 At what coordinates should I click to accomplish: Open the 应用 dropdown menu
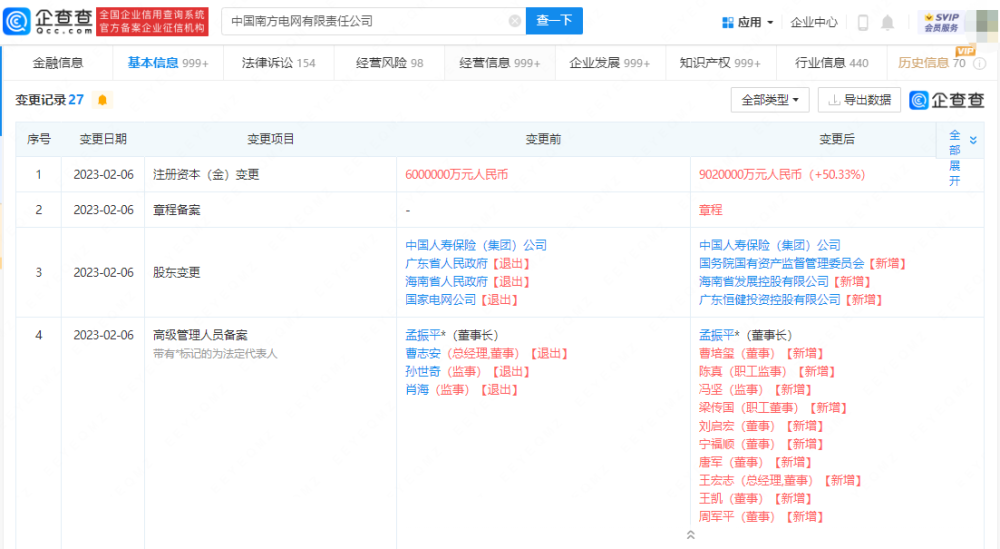coord(747,22)
